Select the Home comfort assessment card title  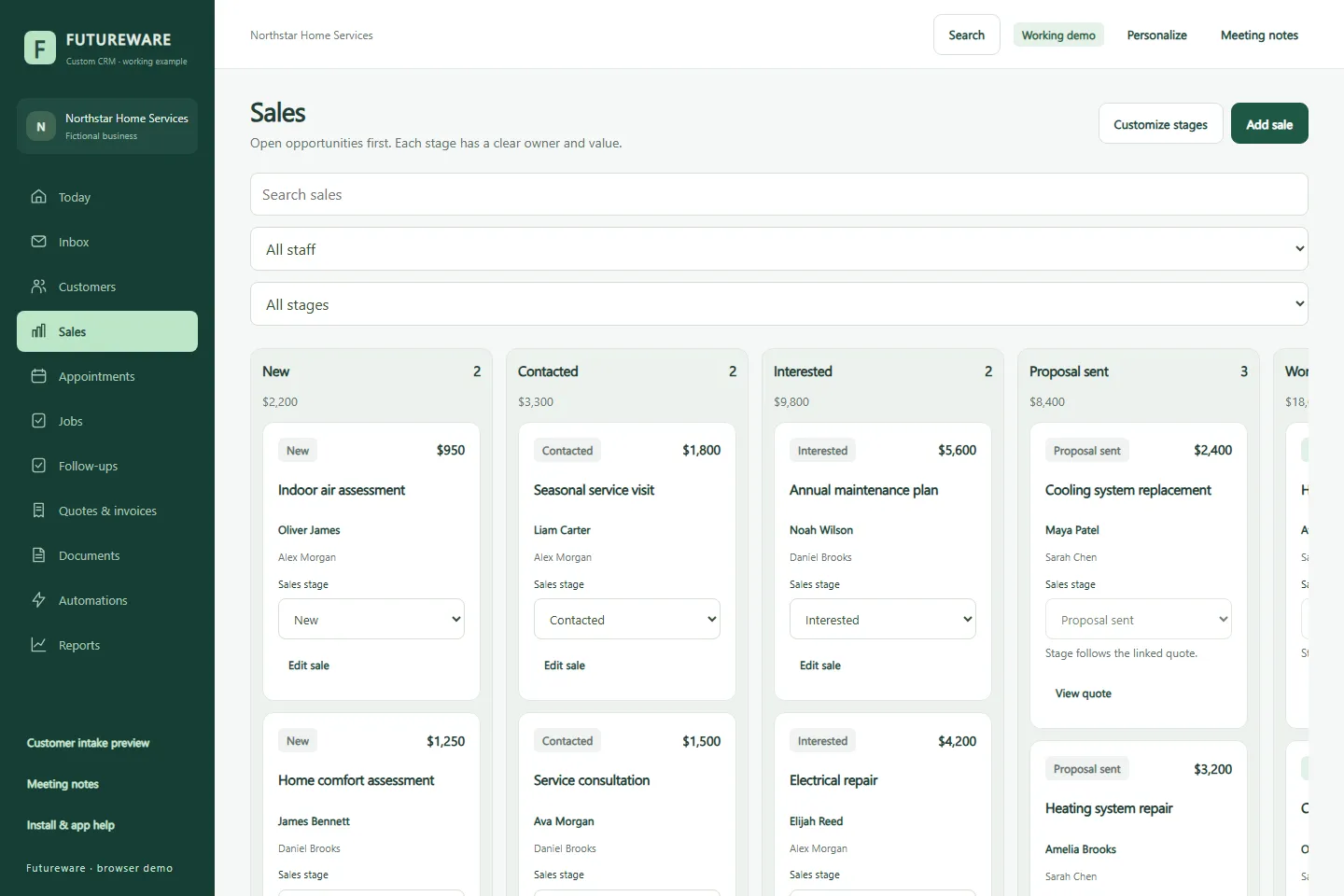[x=356, y=780]
